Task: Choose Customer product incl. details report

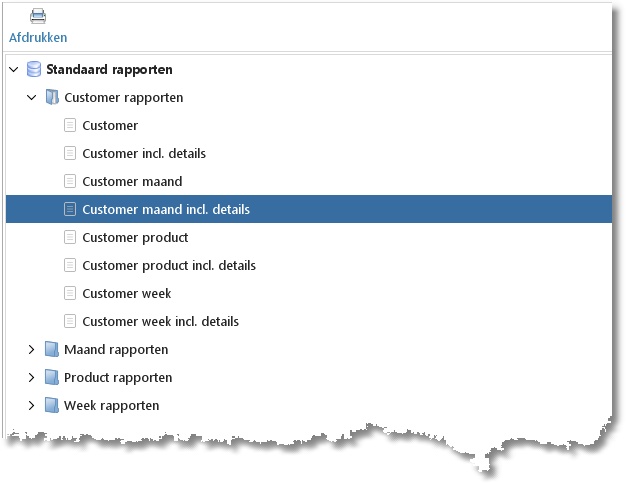Action: tap(169, 266)
